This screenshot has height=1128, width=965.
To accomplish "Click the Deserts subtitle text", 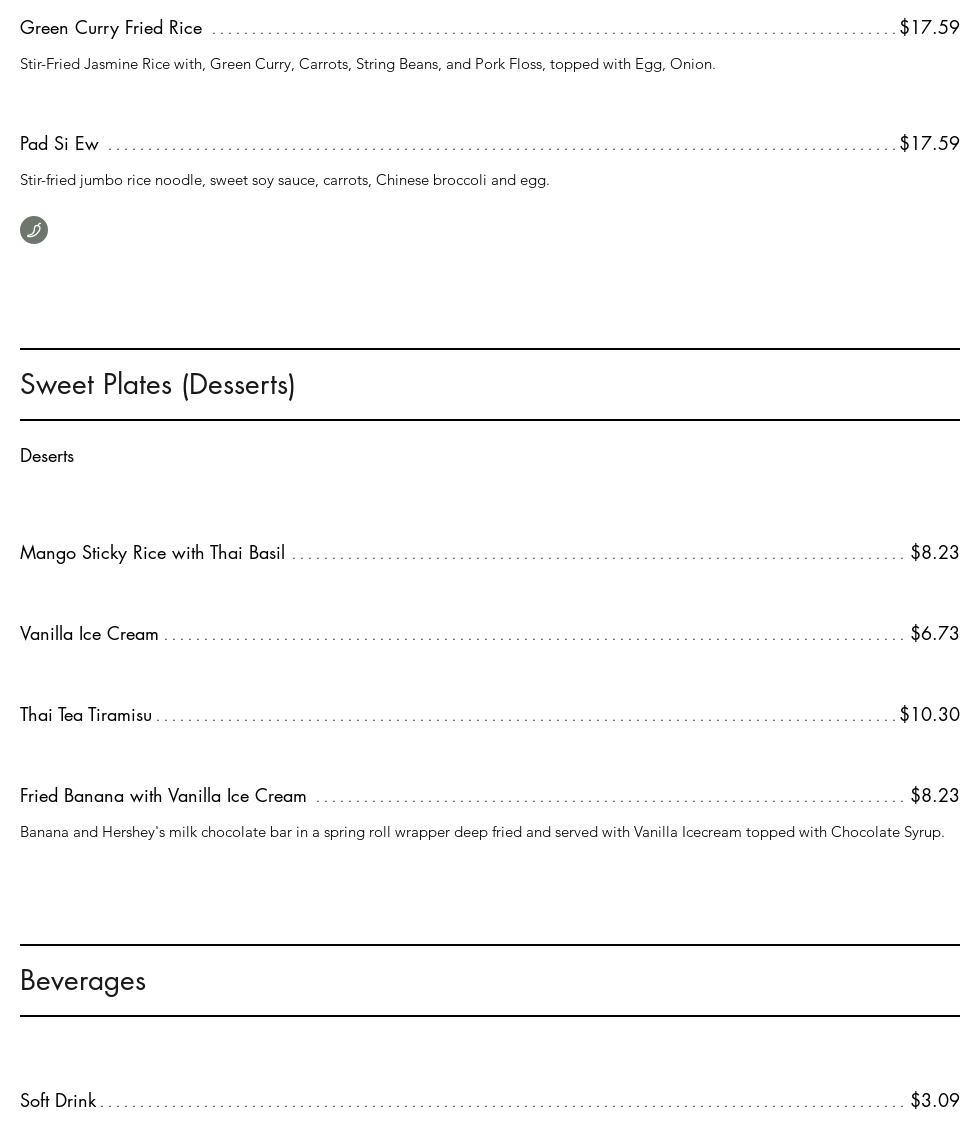I will pyautogui.click(x=47, y=456).
